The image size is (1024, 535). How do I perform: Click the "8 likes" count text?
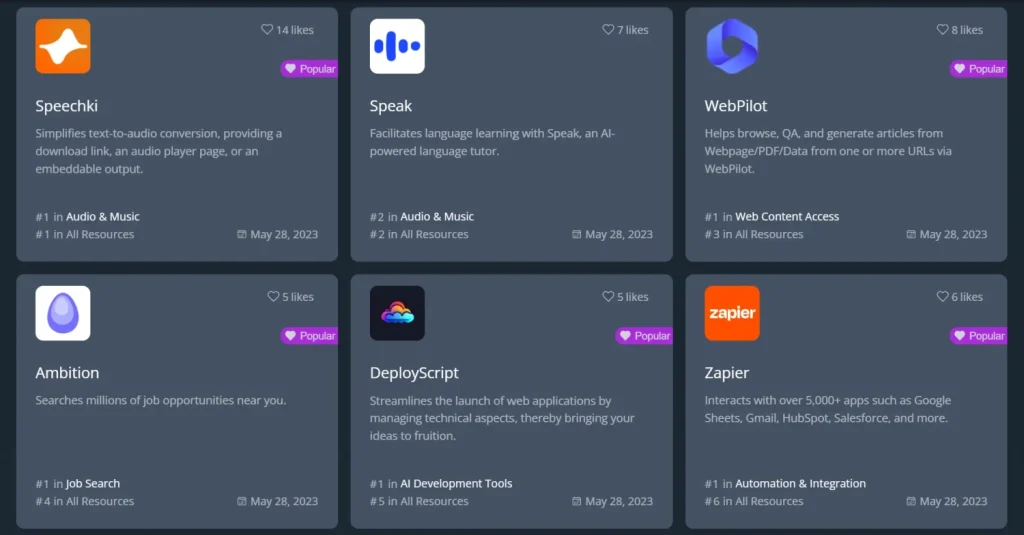tap(967, 30)
